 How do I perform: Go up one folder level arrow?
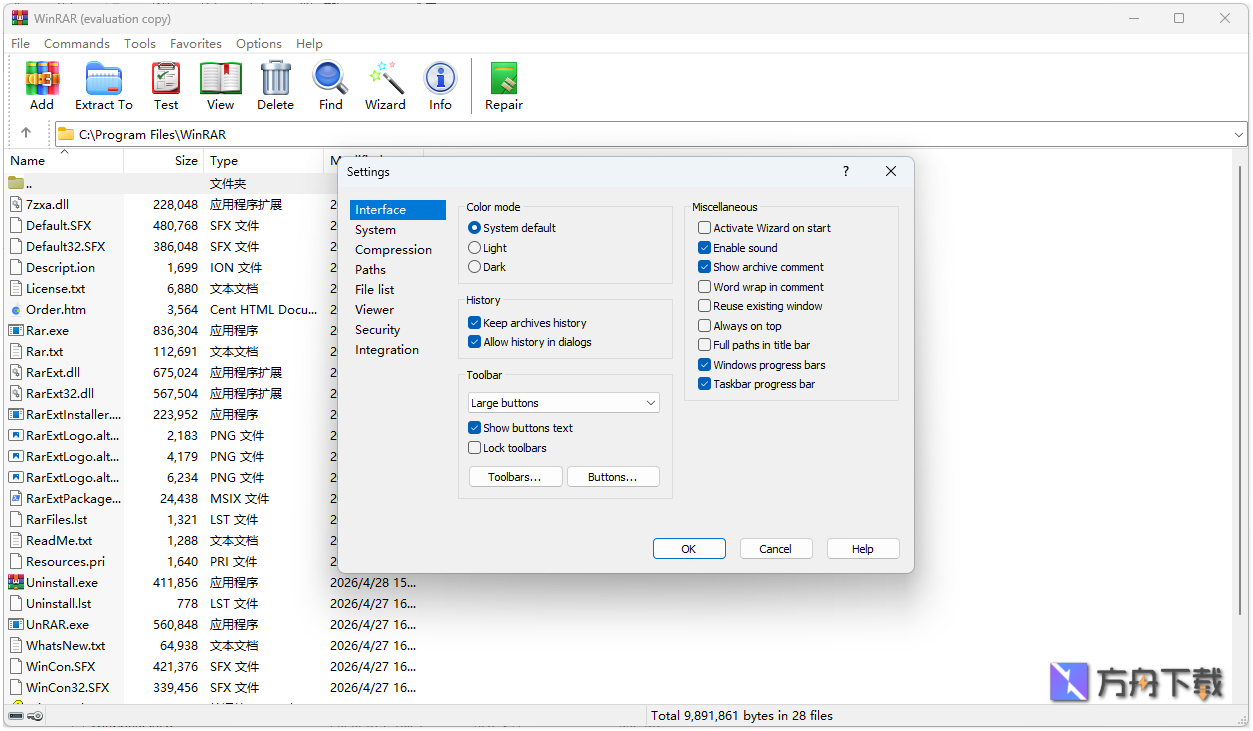(x=26, y=133)
